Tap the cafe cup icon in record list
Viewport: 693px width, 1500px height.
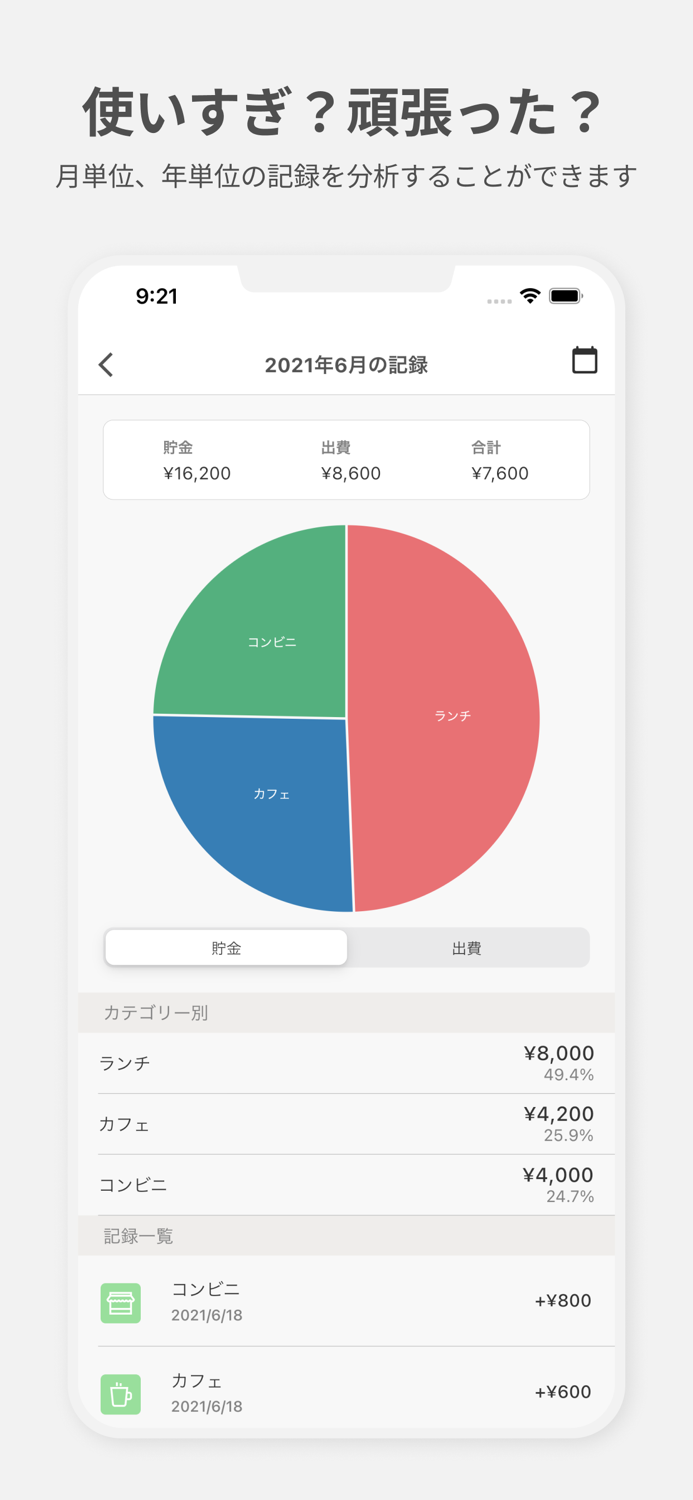click(120, 1393)
